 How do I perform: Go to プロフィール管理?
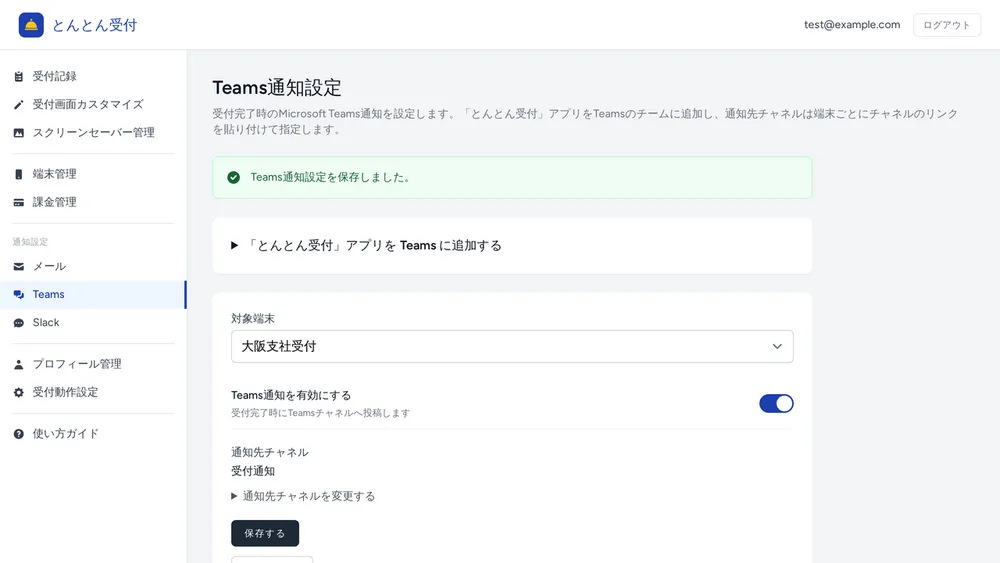point(93,364)
